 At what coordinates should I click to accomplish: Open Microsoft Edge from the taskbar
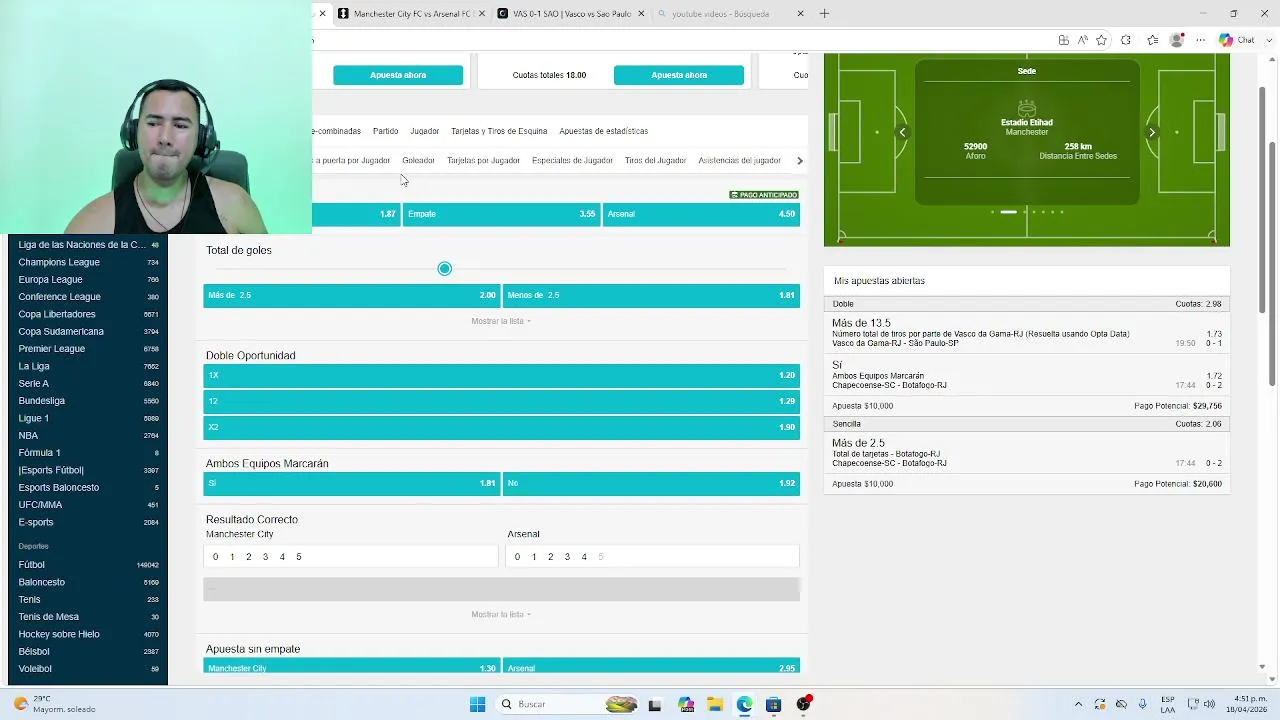(744, 704)
